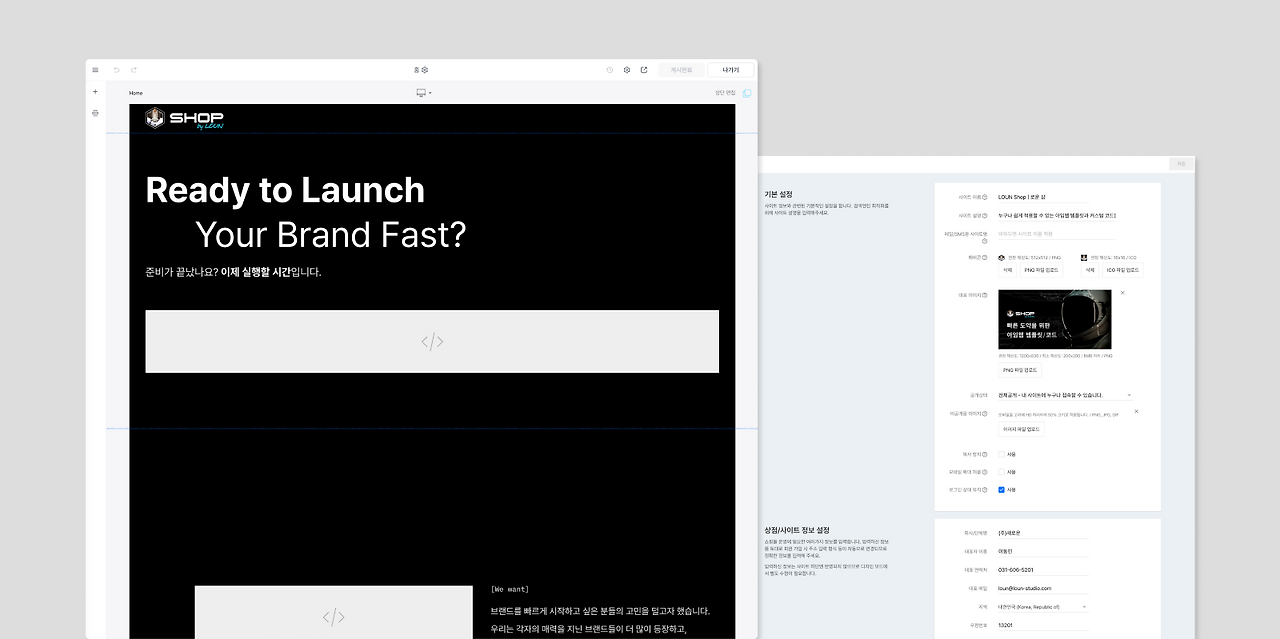The height and width of the screenshot is (639, 1280).
Task: Edit the 사이트 설명 description field
Action: (x=1057, y=215)
